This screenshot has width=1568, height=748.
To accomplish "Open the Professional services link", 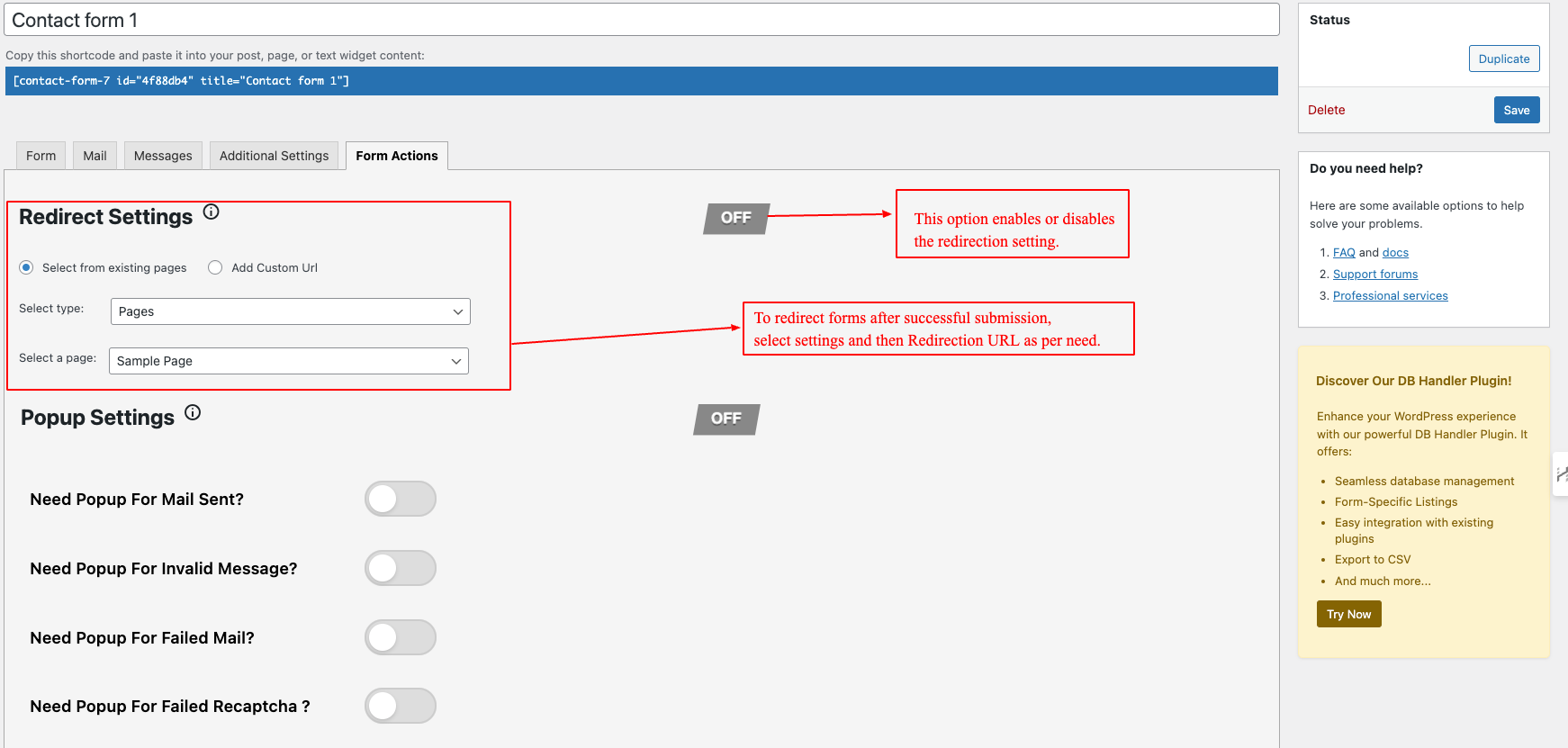I will pyautogui.click(x=1391, y=296).
